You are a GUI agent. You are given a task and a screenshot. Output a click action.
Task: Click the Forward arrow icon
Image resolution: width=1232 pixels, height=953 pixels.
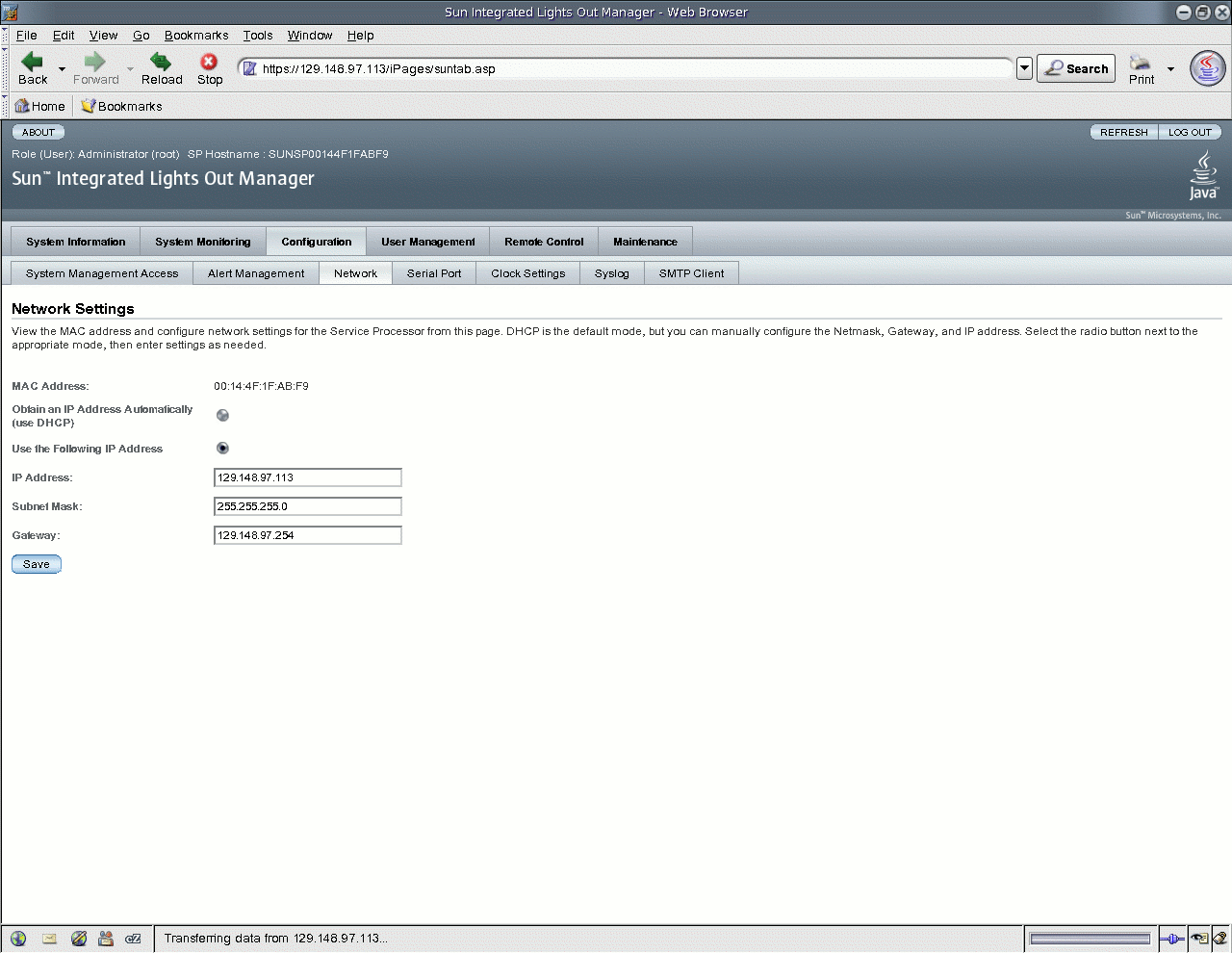[x=94, y=62]
